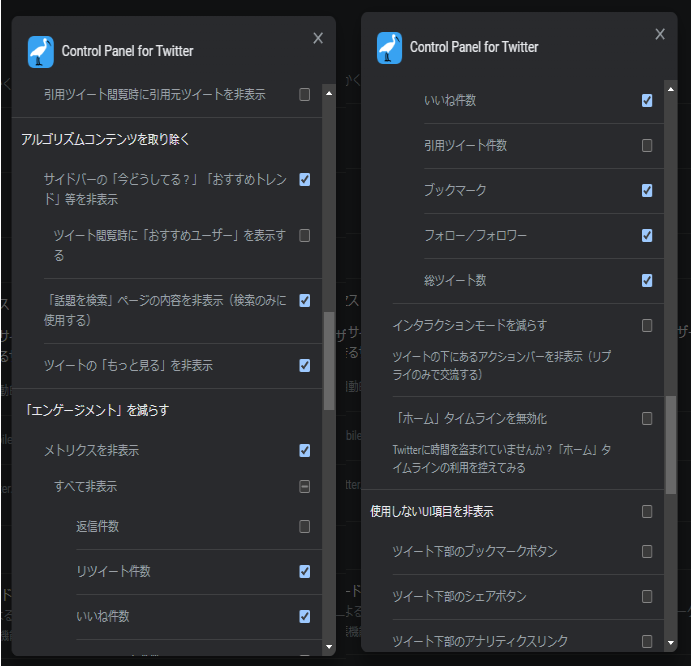The image size is (691, 666).
Task: Enable 引用ツイート件数 checkbox
Action: pos(647,145)
